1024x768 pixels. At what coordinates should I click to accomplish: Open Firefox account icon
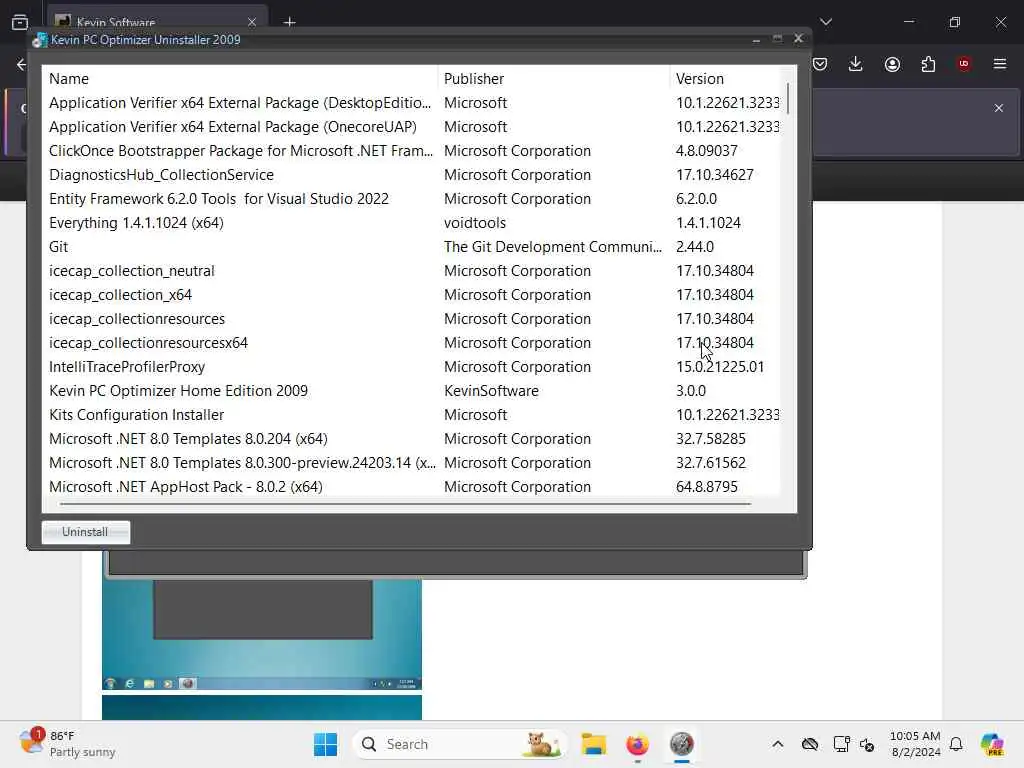tap(892, 64)
